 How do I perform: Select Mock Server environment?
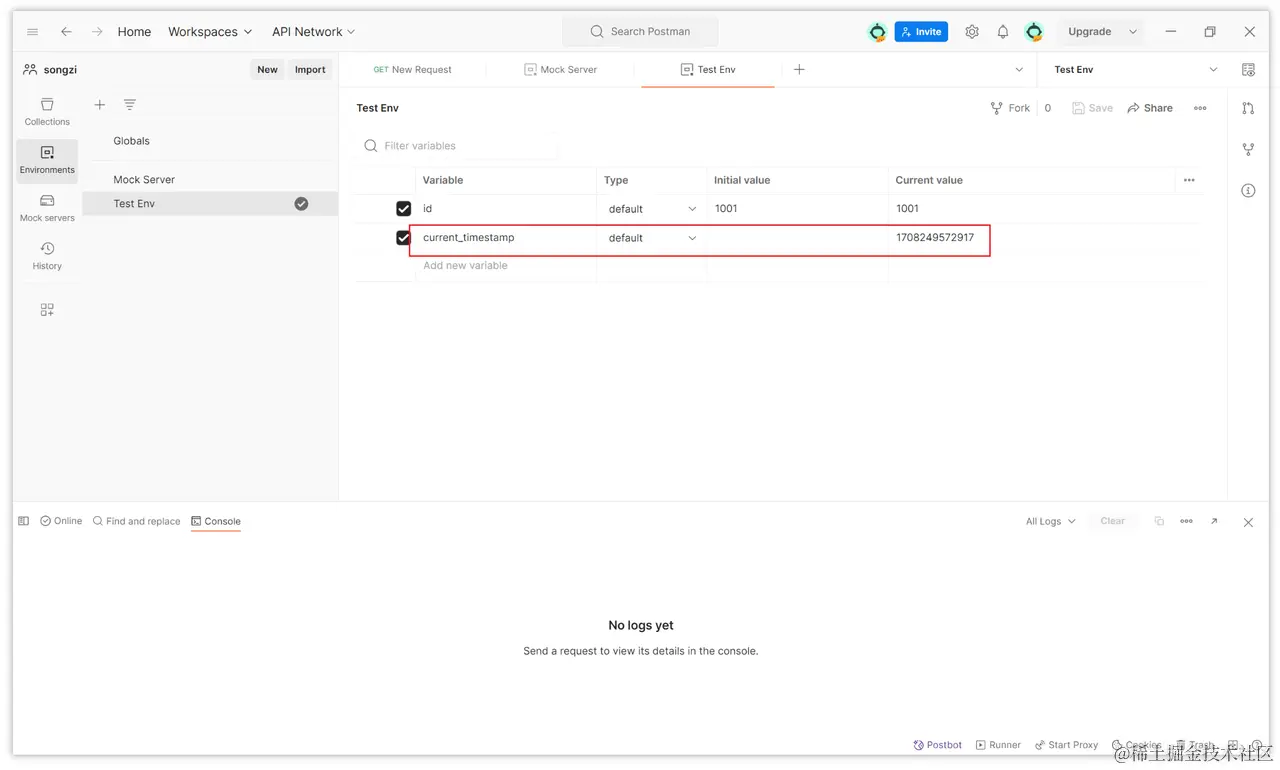pyautogui.click(x=144, y=180)
